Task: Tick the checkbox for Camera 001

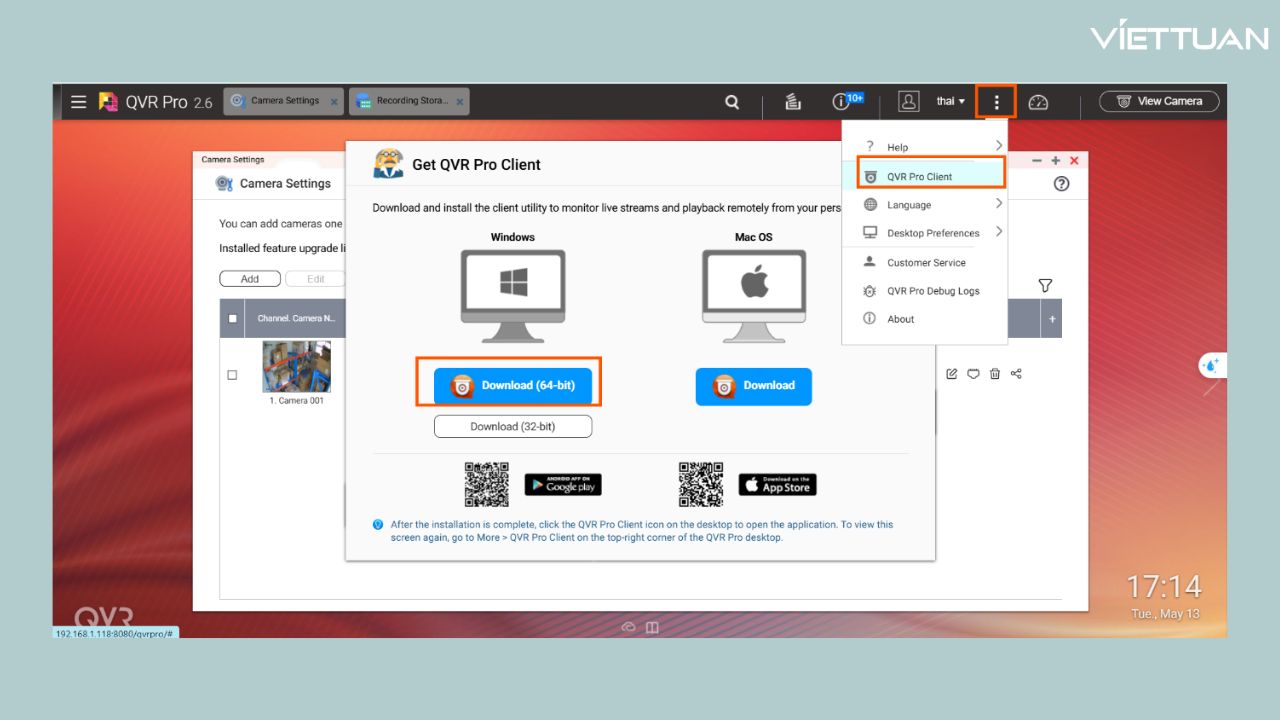Action: click(233, 375)
